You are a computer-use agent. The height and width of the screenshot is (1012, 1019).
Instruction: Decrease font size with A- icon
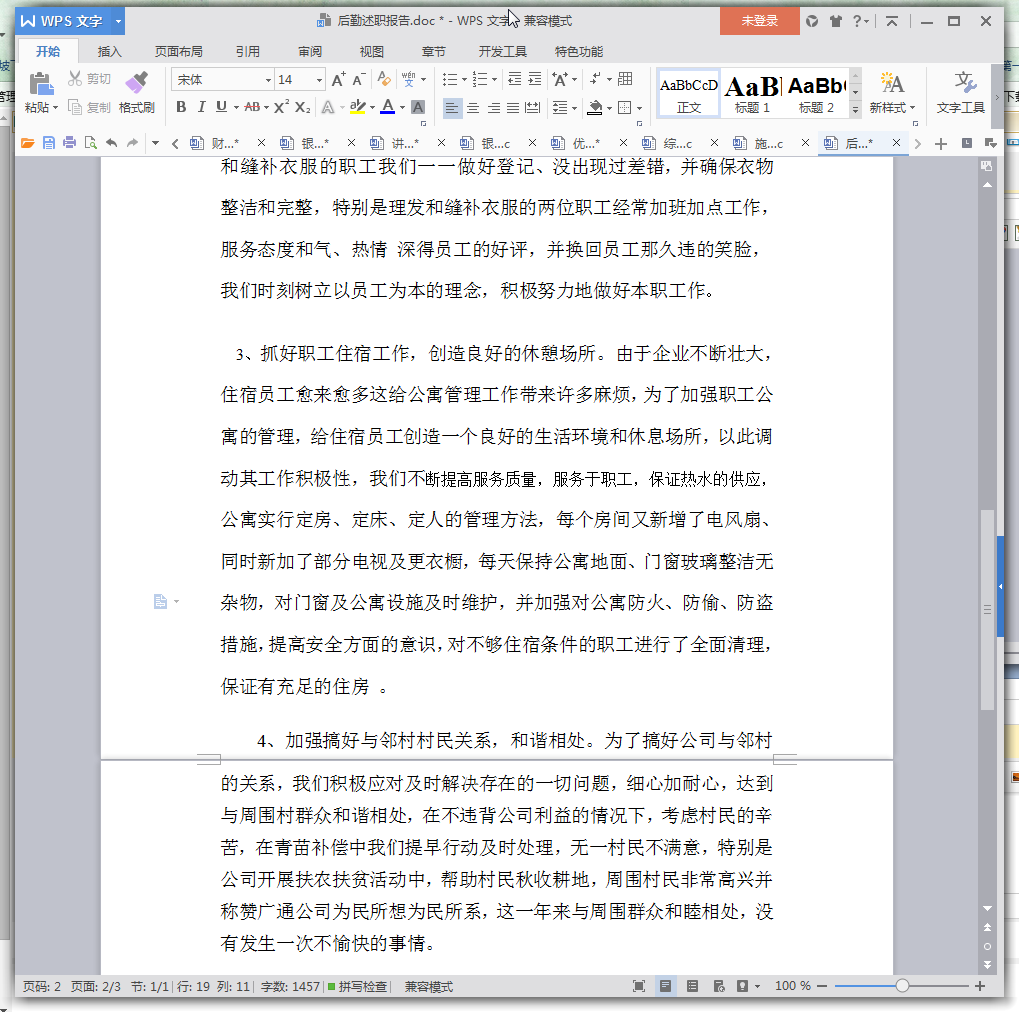(359, 80)
